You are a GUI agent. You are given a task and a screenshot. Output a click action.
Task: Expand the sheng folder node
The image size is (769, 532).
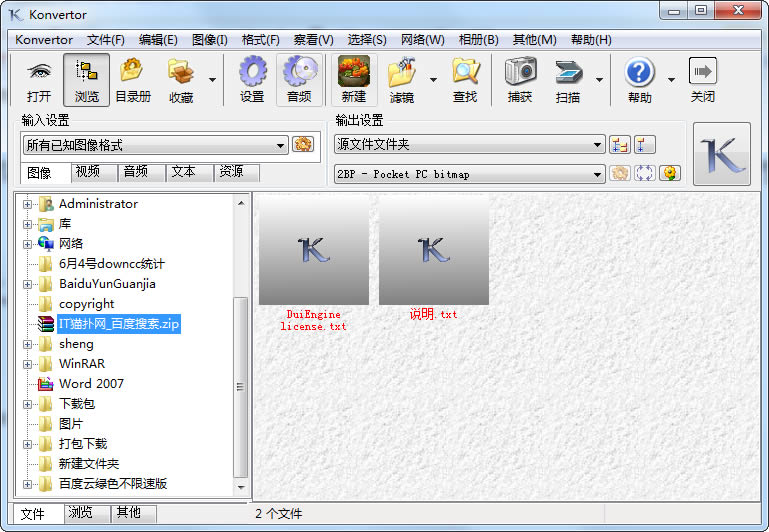27,344
